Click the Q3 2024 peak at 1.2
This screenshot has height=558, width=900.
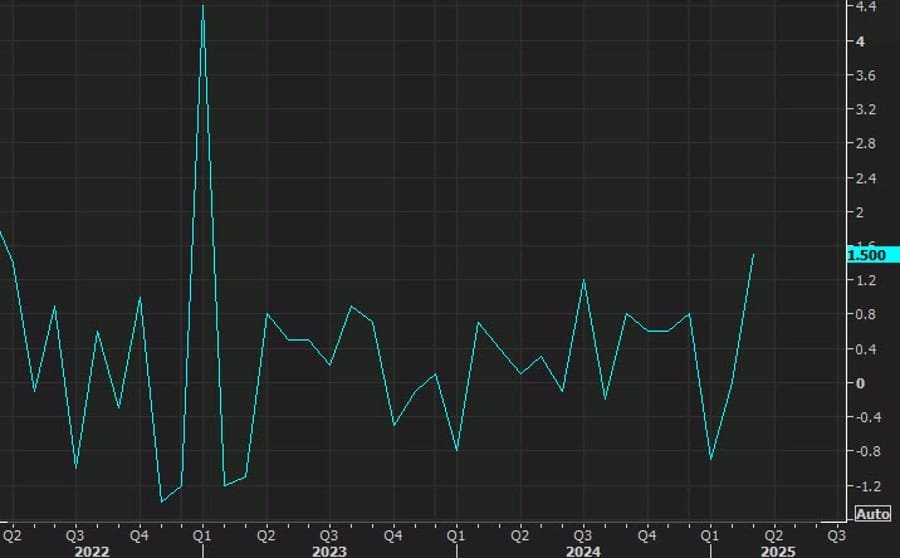584,280
